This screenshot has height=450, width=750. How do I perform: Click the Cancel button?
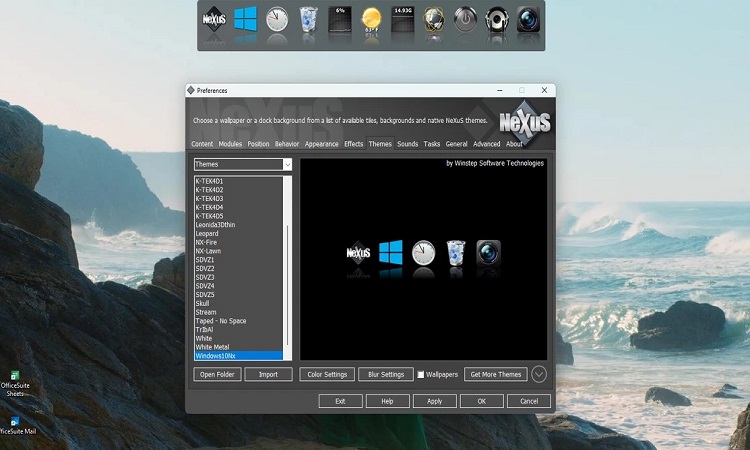(529, 401)
